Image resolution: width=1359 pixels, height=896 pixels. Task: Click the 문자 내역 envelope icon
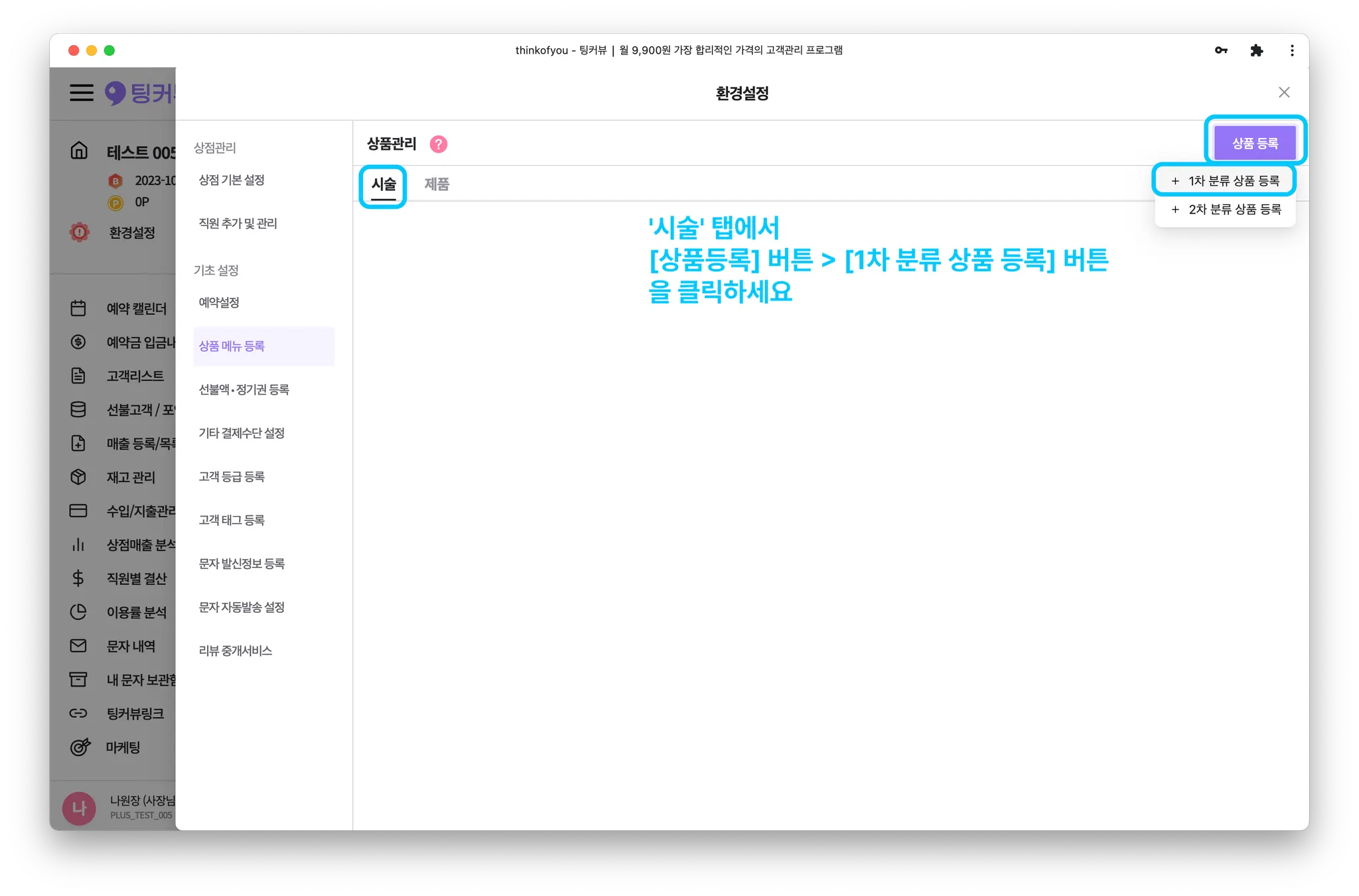(x=78, y=646)
